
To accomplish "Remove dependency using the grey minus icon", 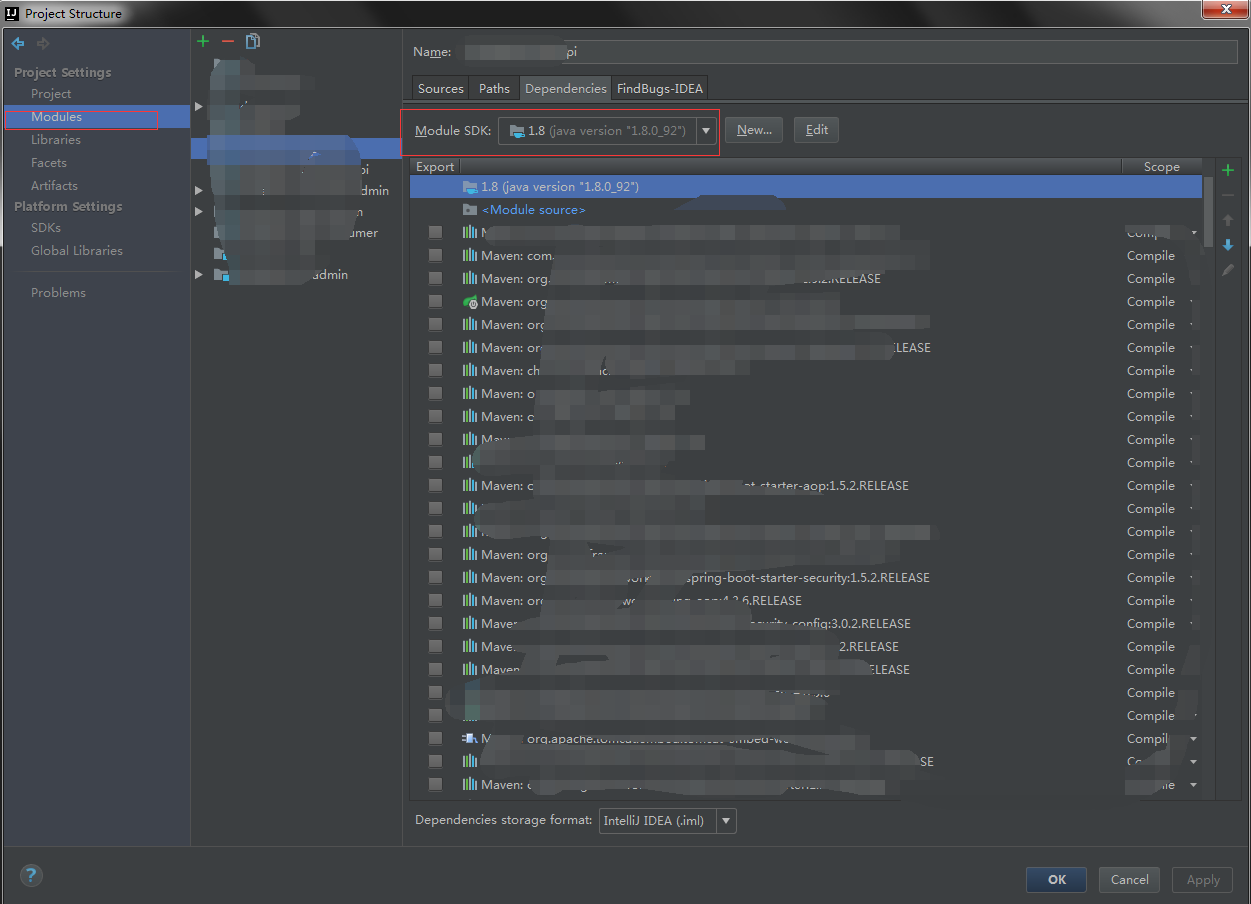I will click(1228, 195).
